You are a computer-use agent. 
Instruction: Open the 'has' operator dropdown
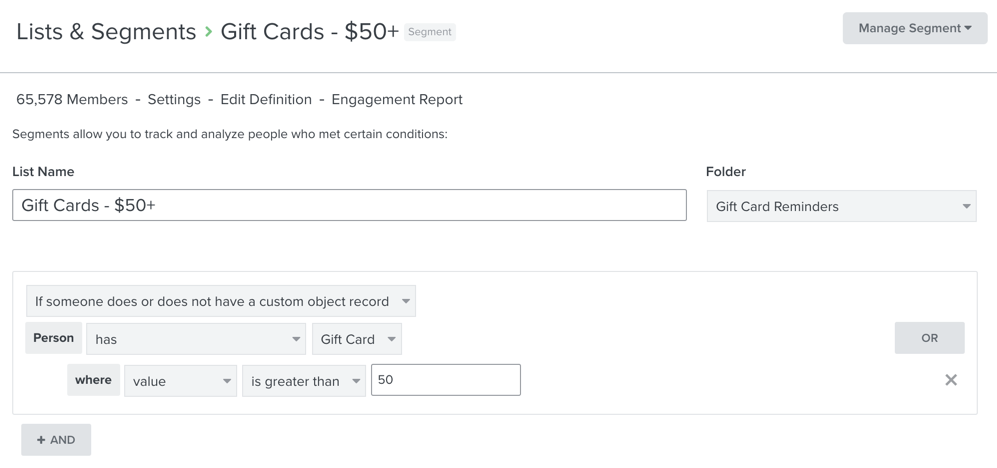tap(196, 339)
